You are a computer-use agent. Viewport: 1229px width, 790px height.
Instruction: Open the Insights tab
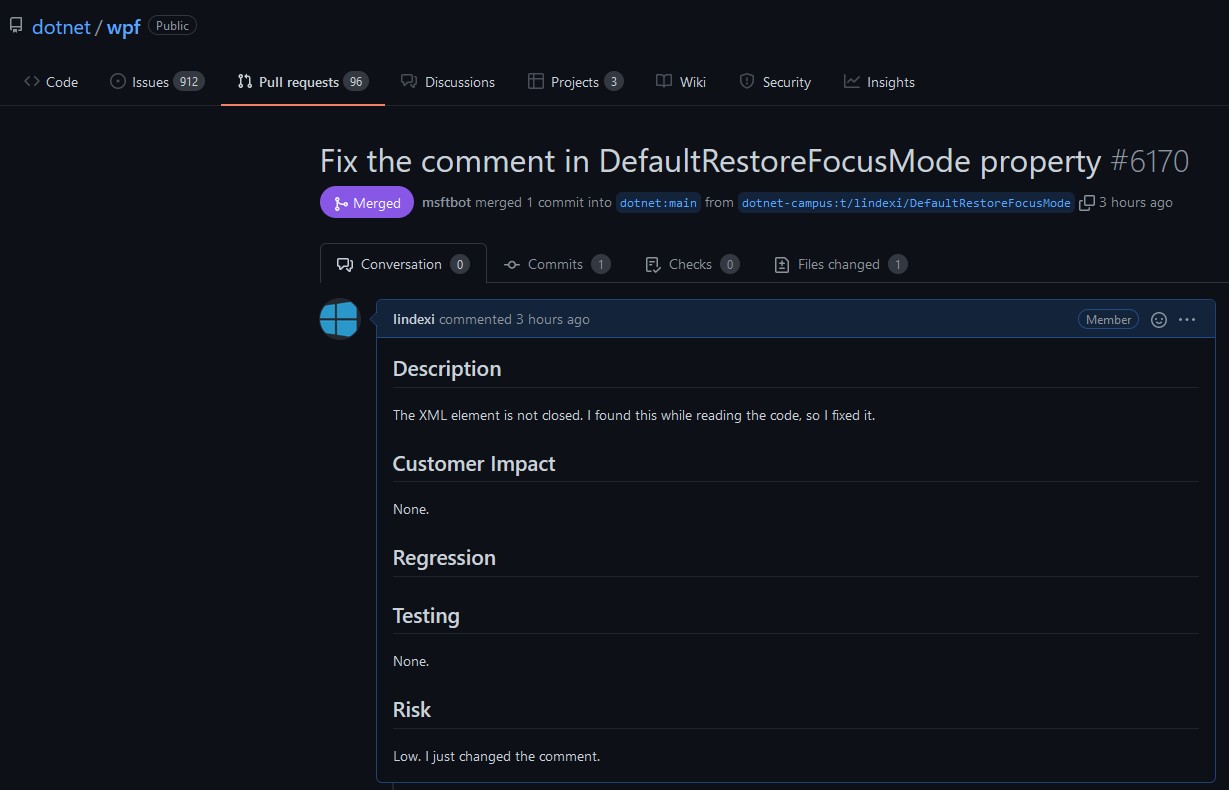[879, 82]
